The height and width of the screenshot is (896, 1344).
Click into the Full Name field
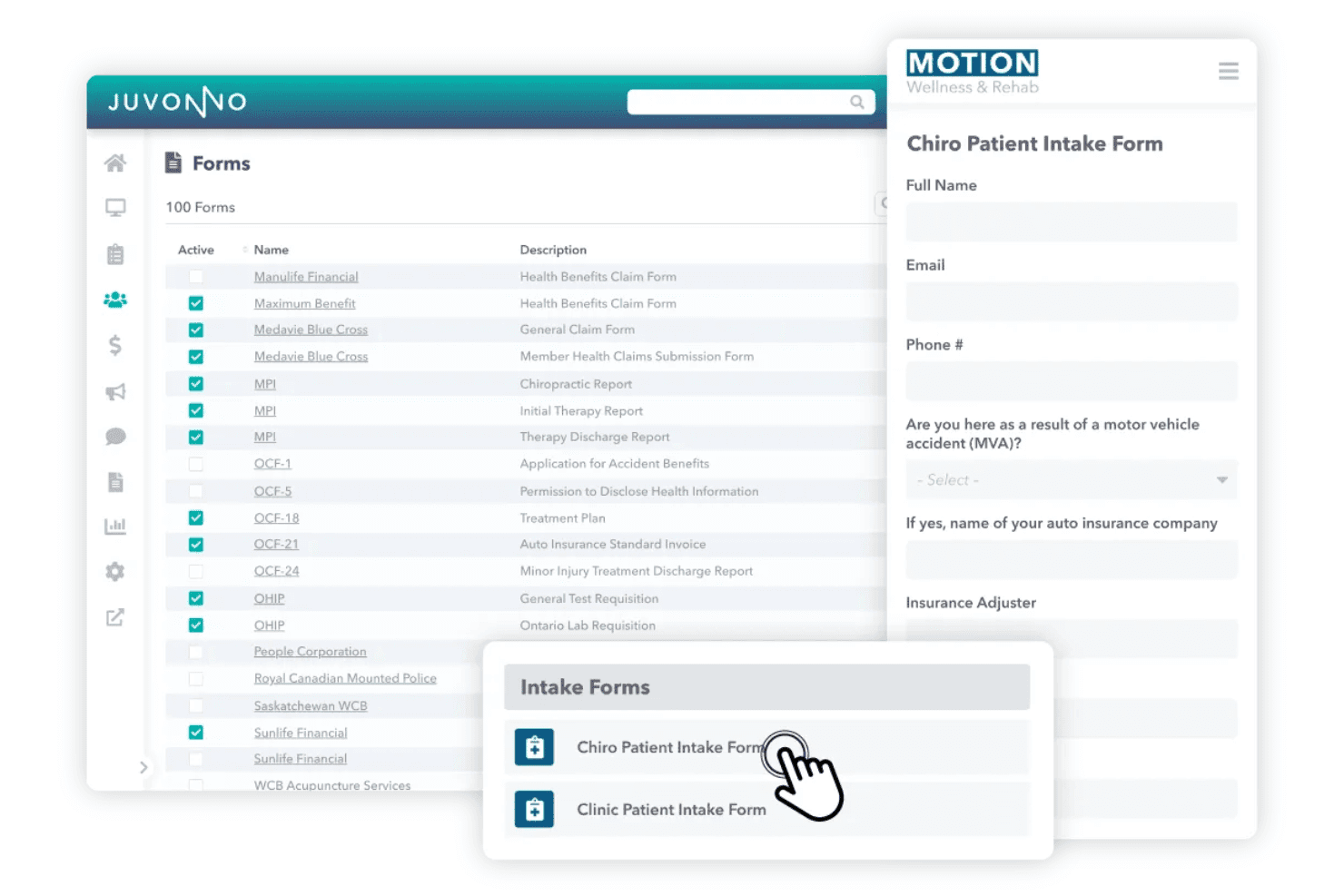click(1072, 222)
